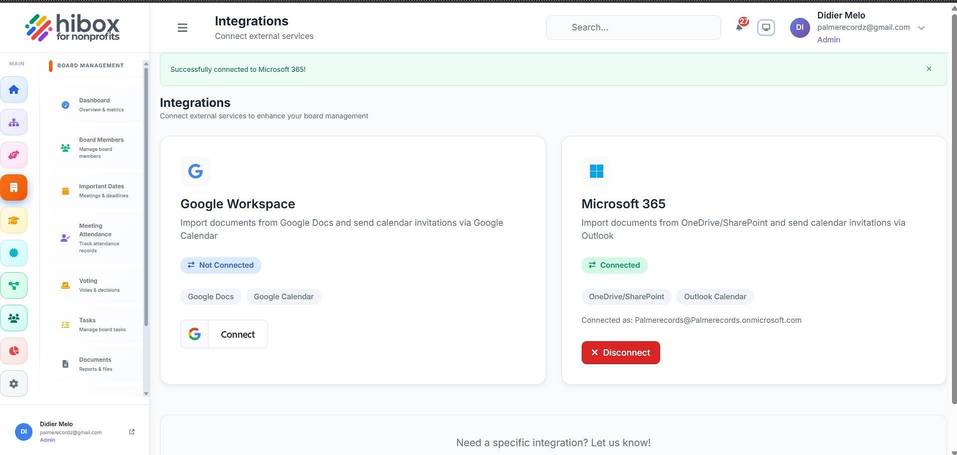Viewport: 957px width, 455px height.
Task: Click the Google Workspace card title
Action: click(x=237, y=204)
